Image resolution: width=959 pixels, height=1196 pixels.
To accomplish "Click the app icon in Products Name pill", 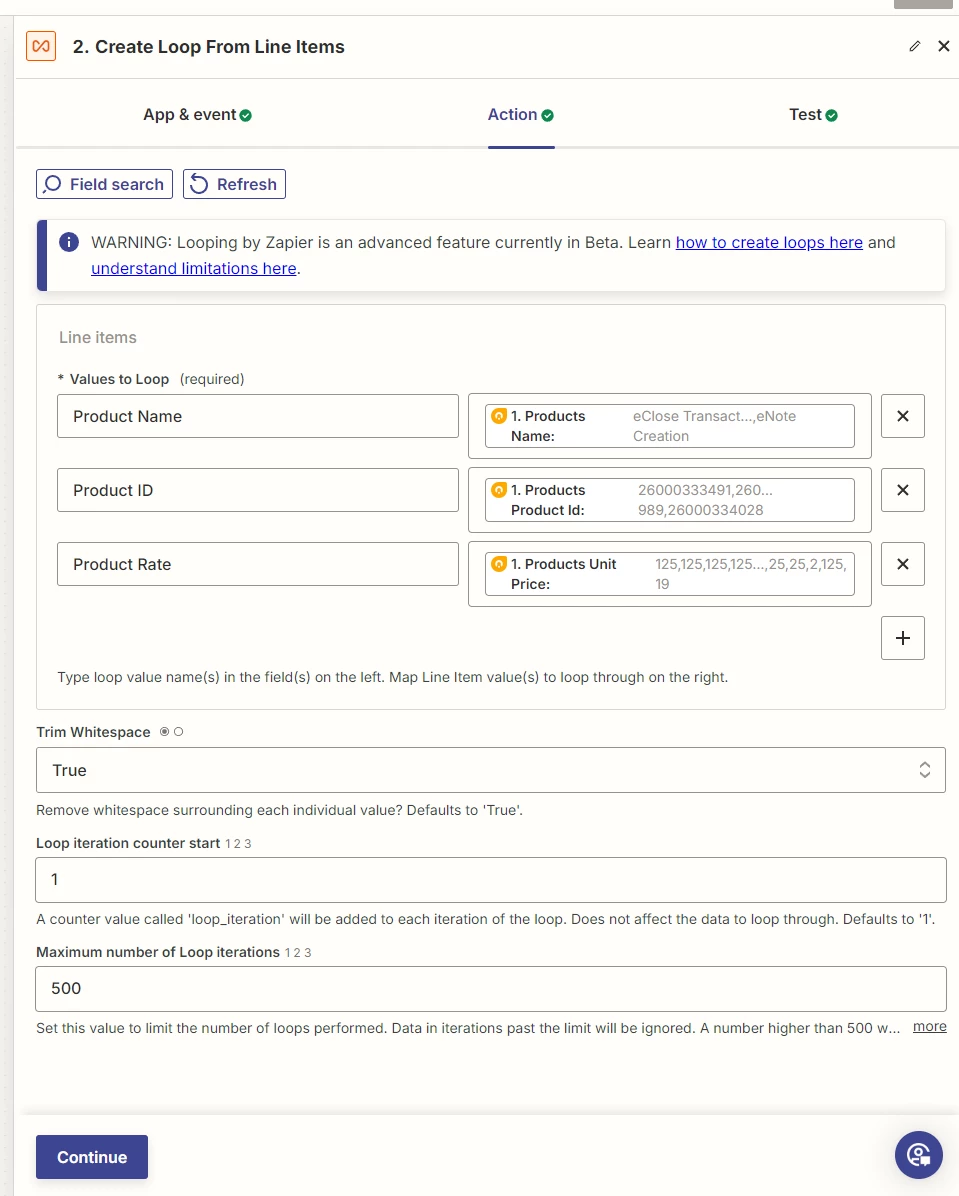I will [x=499, y=416].
